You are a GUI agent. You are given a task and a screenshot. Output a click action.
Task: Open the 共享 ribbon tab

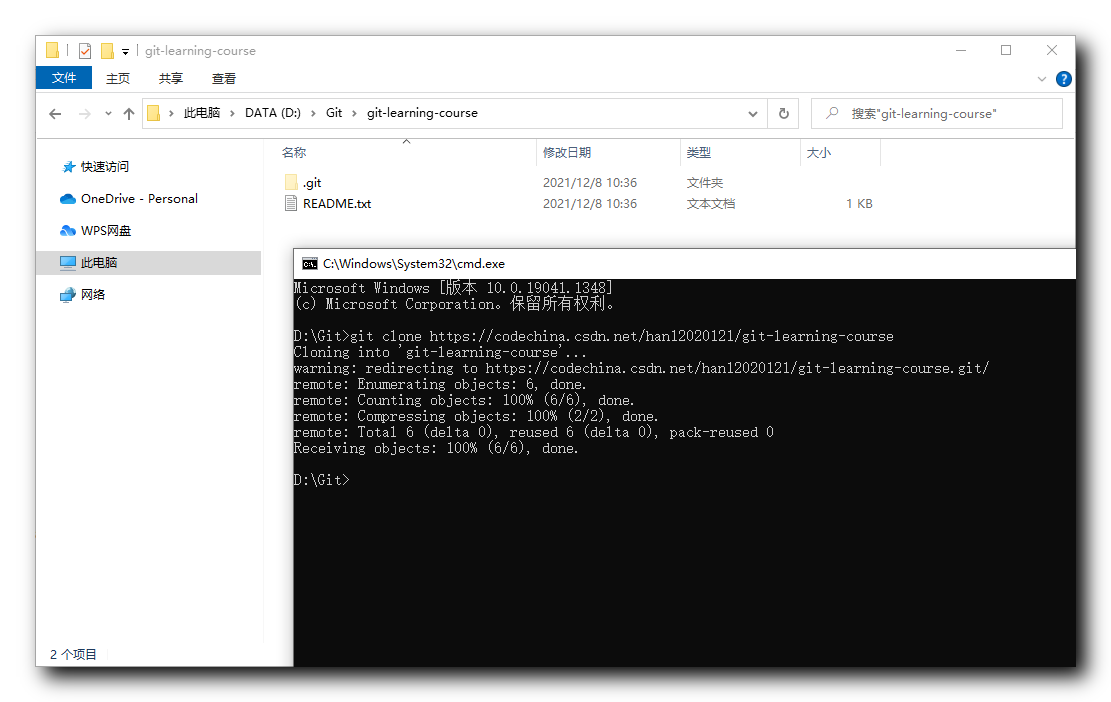point(171,78)
